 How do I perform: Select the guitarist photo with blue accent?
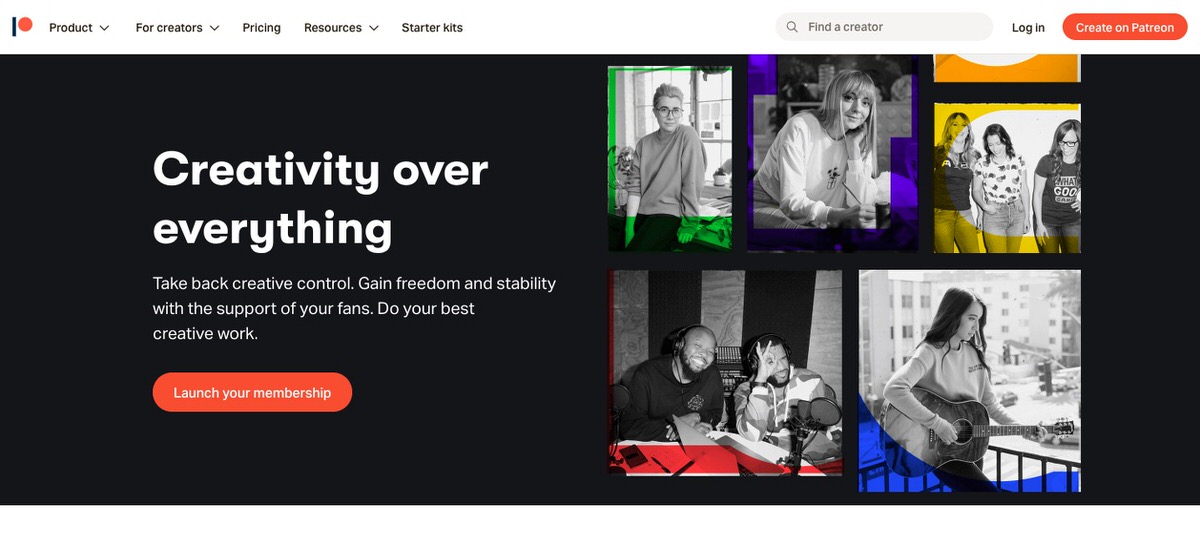pyautogui.click(x=969, y=381)
